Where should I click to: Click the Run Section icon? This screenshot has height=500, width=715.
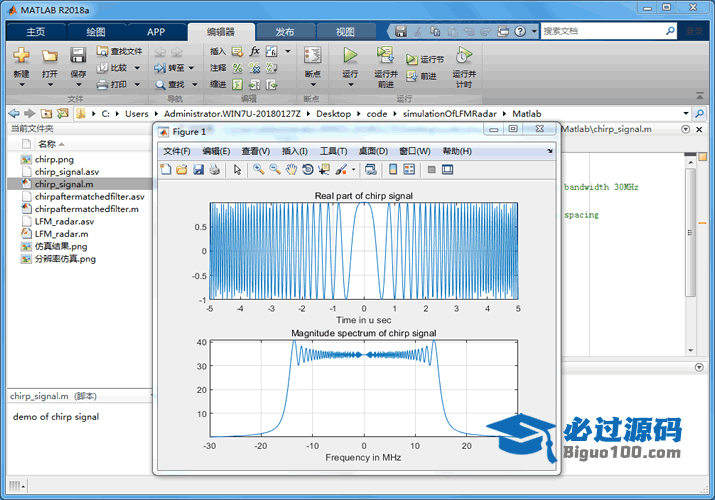point(412,59)
